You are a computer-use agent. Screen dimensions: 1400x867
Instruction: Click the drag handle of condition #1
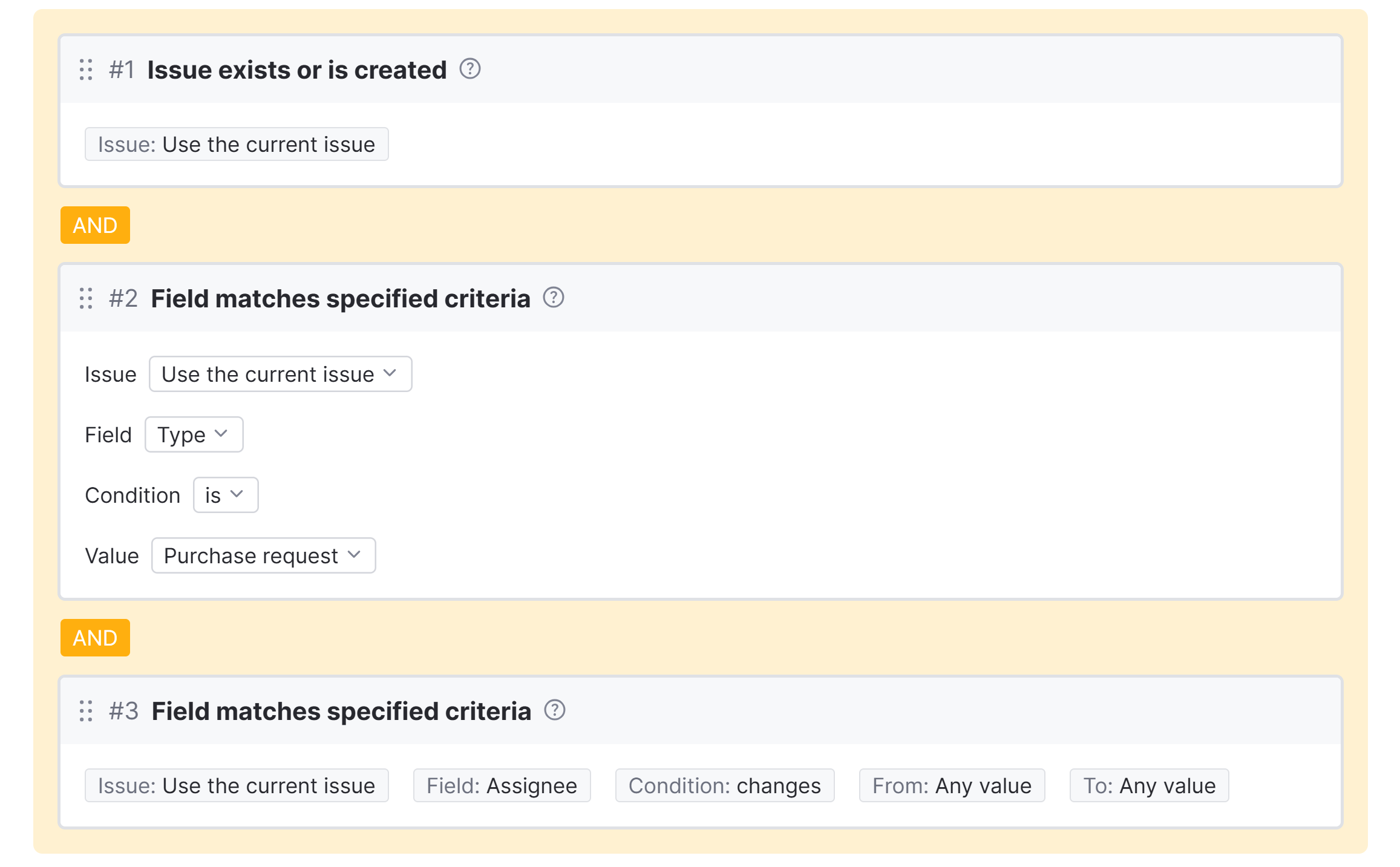[x=85, y=70]
